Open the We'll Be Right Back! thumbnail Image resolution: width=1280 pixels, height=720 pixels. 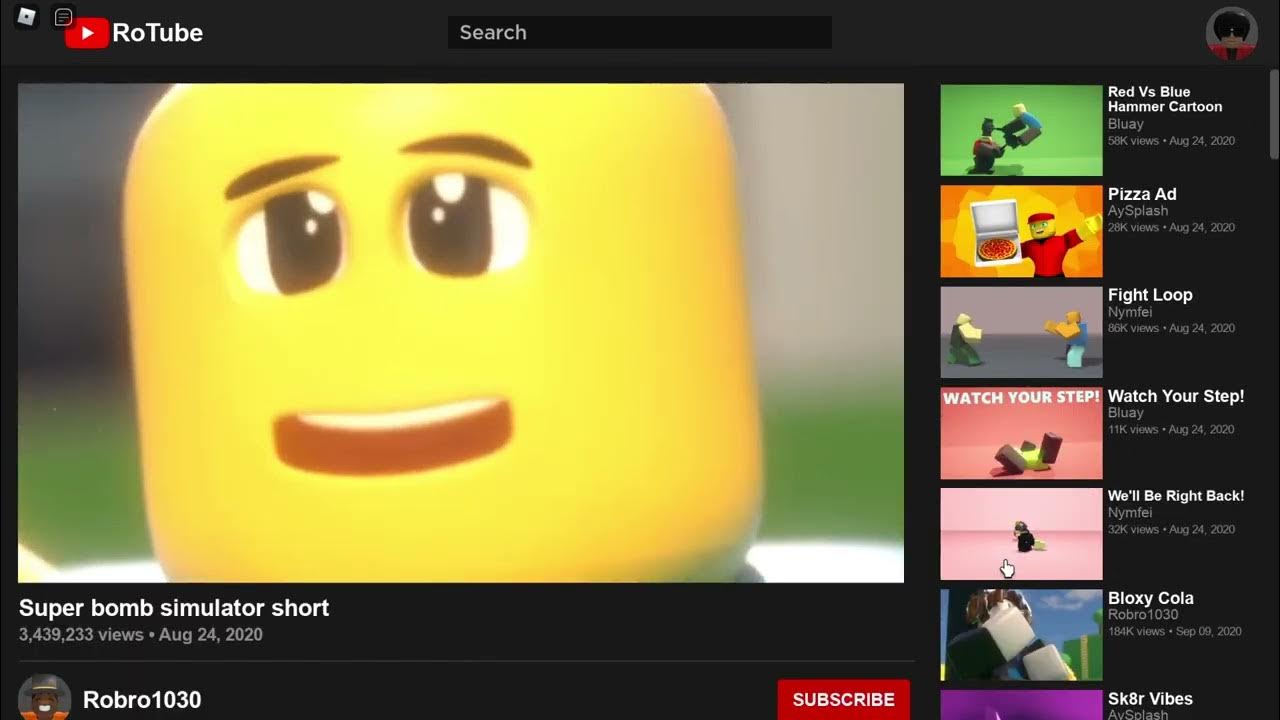tap(1021, 534)
